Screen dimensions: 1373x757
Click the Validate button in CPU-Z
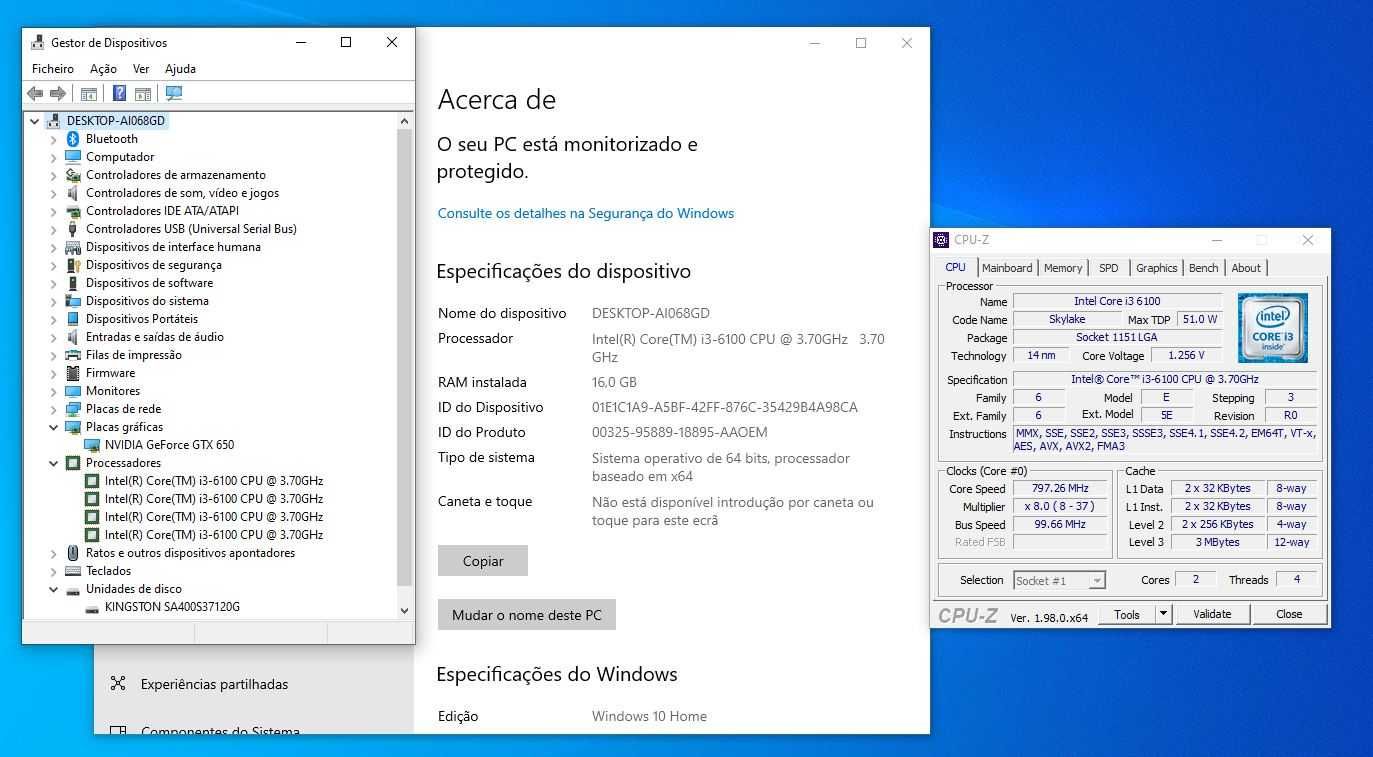1212,614
